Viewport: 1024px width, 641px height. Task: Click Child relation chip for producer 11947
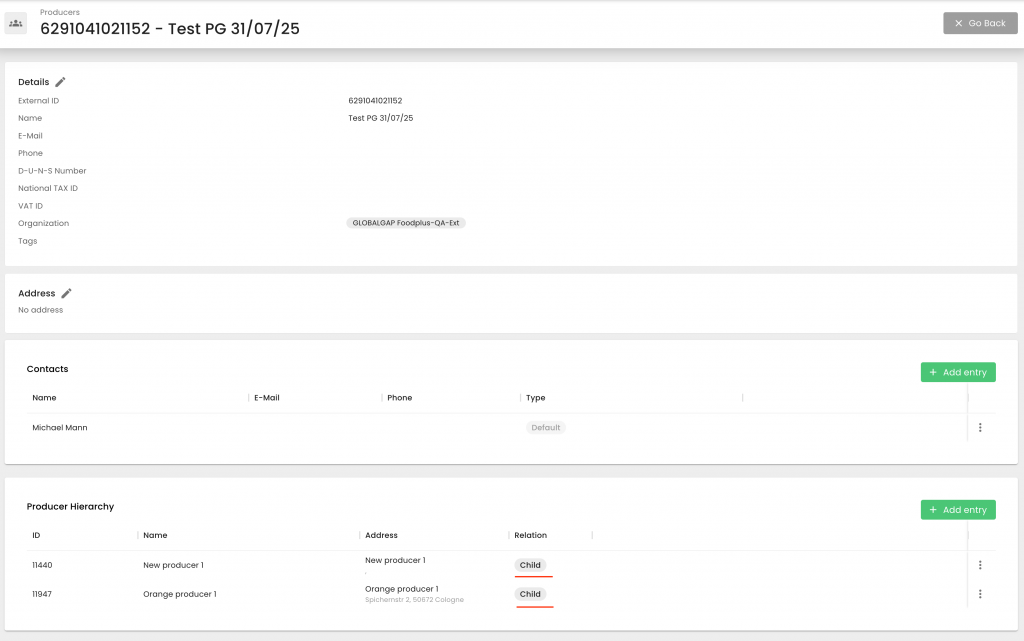[x=530, y=594]
